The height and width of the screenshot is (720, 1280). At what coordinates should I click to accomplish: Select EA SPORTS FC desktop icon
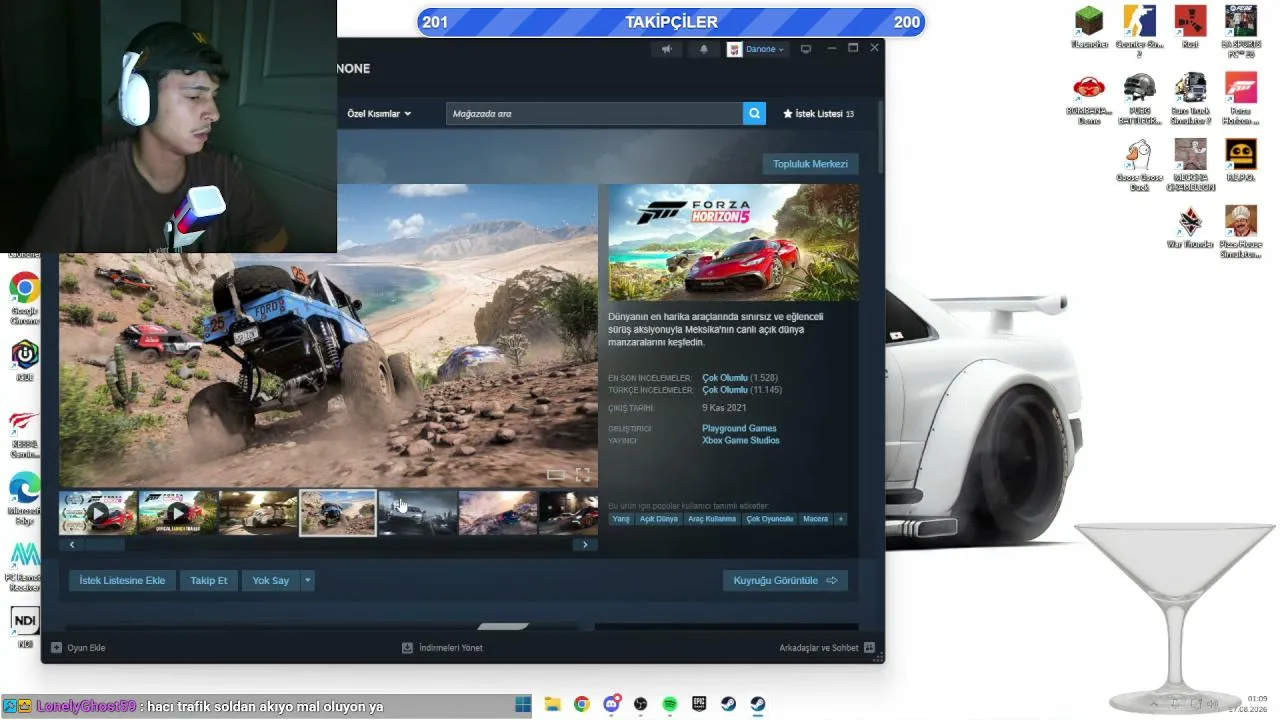tap(1241, 32)
